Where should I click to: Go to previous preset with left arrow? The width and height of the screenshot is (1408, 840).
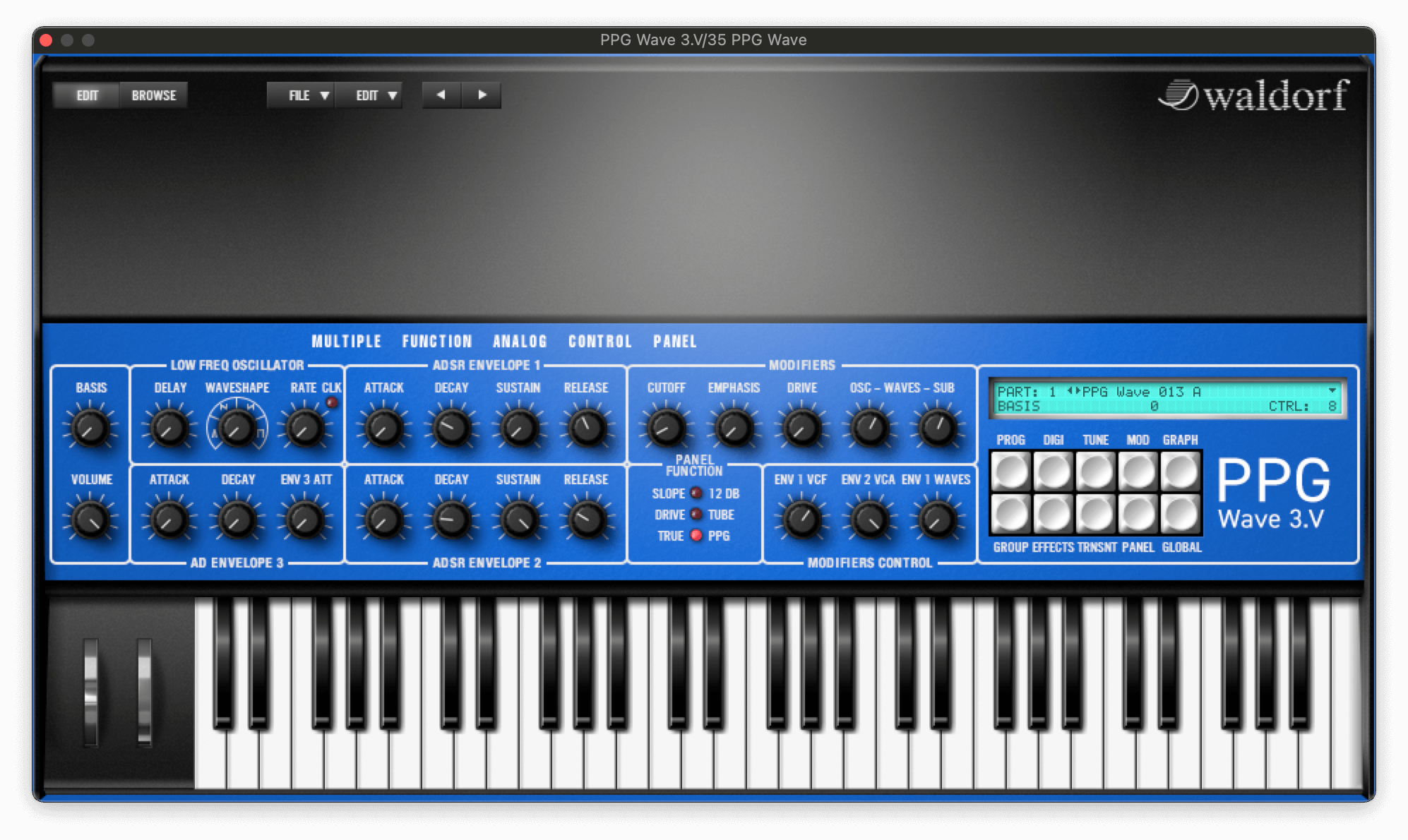click(x=441, y=95)
